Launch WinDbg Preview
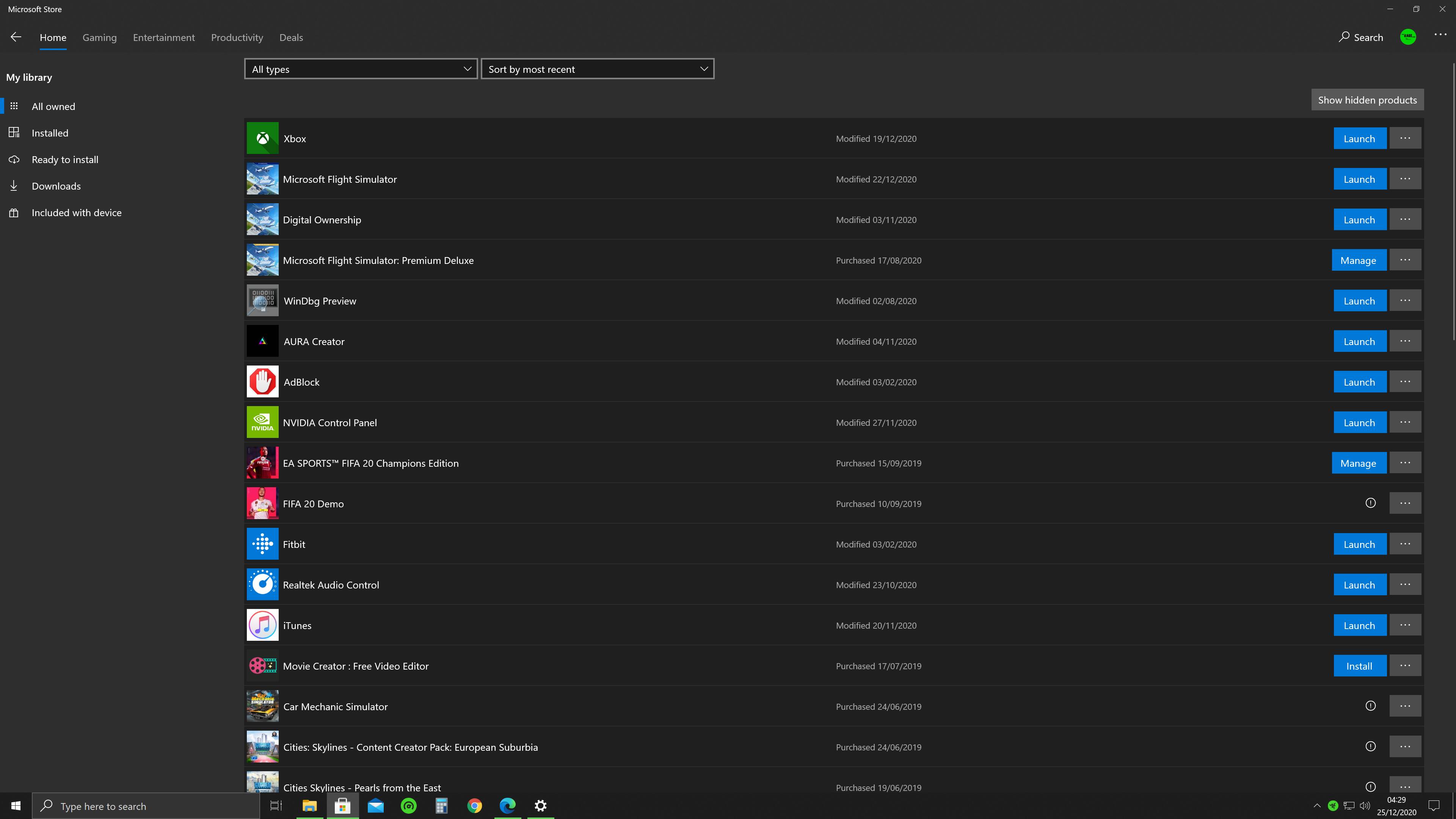 coord(1359,301)
